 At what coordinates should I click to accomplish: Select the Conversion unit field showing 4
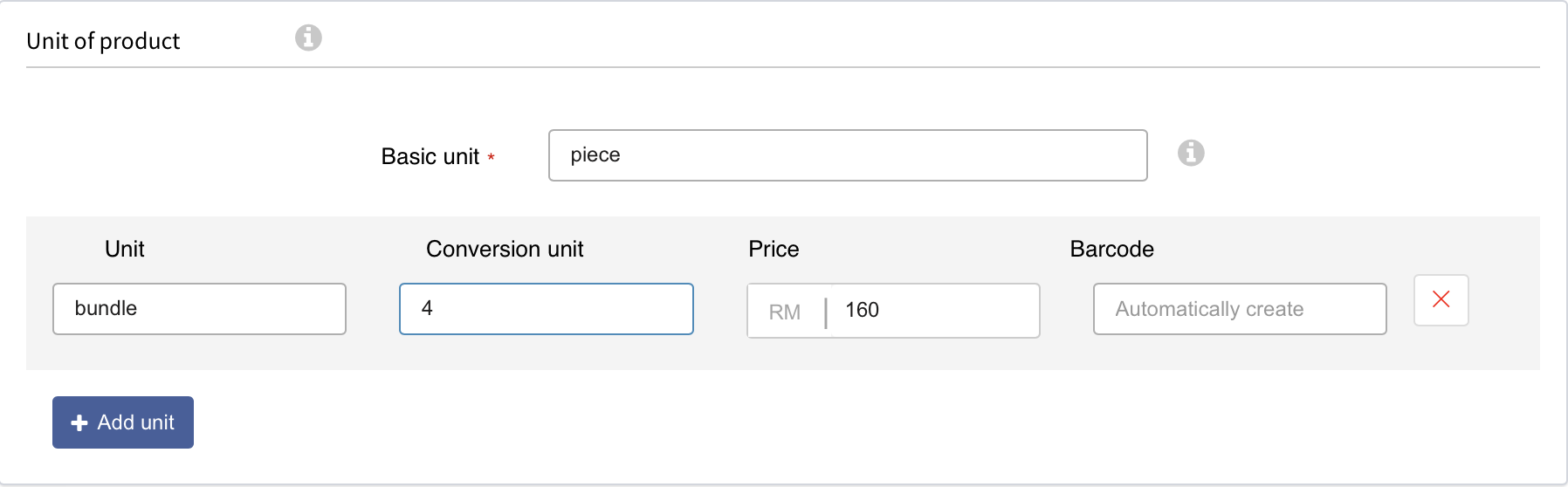click(x=547, y=309)
